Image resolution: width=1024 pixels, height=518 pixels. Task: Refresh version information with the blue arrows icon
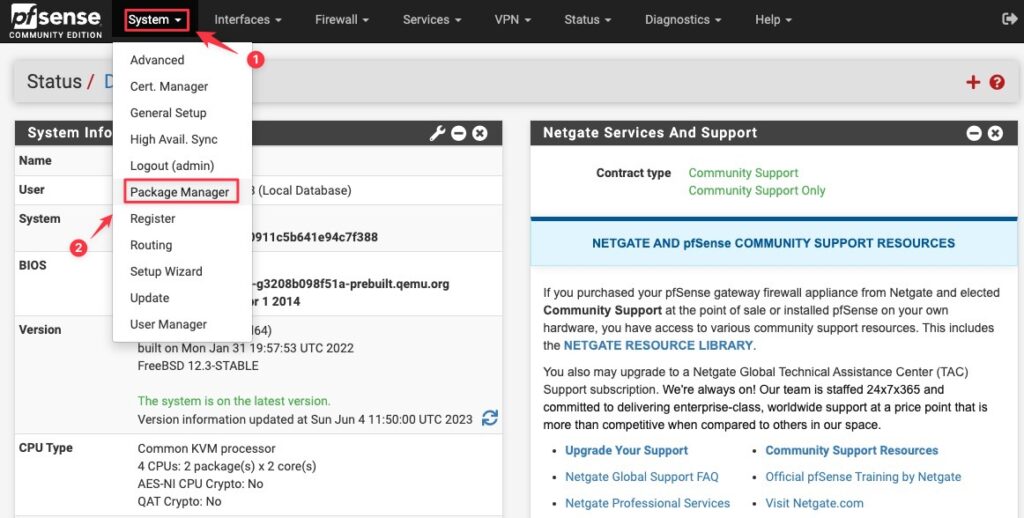coord(490,417)
